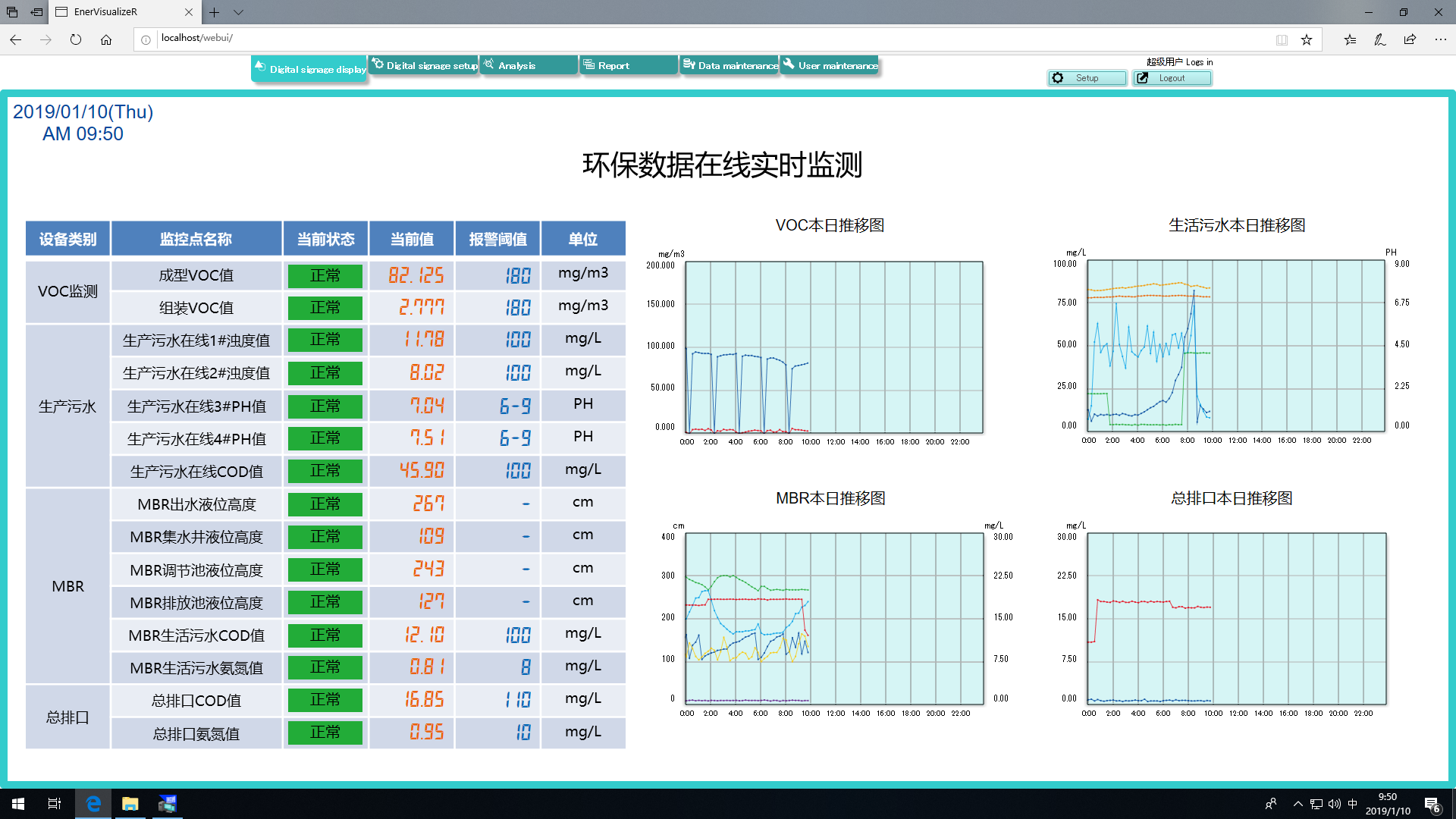This screenshot has width=1456, height=819.
Task: Open browser settings and more menu
Action: coord(1440,39)
